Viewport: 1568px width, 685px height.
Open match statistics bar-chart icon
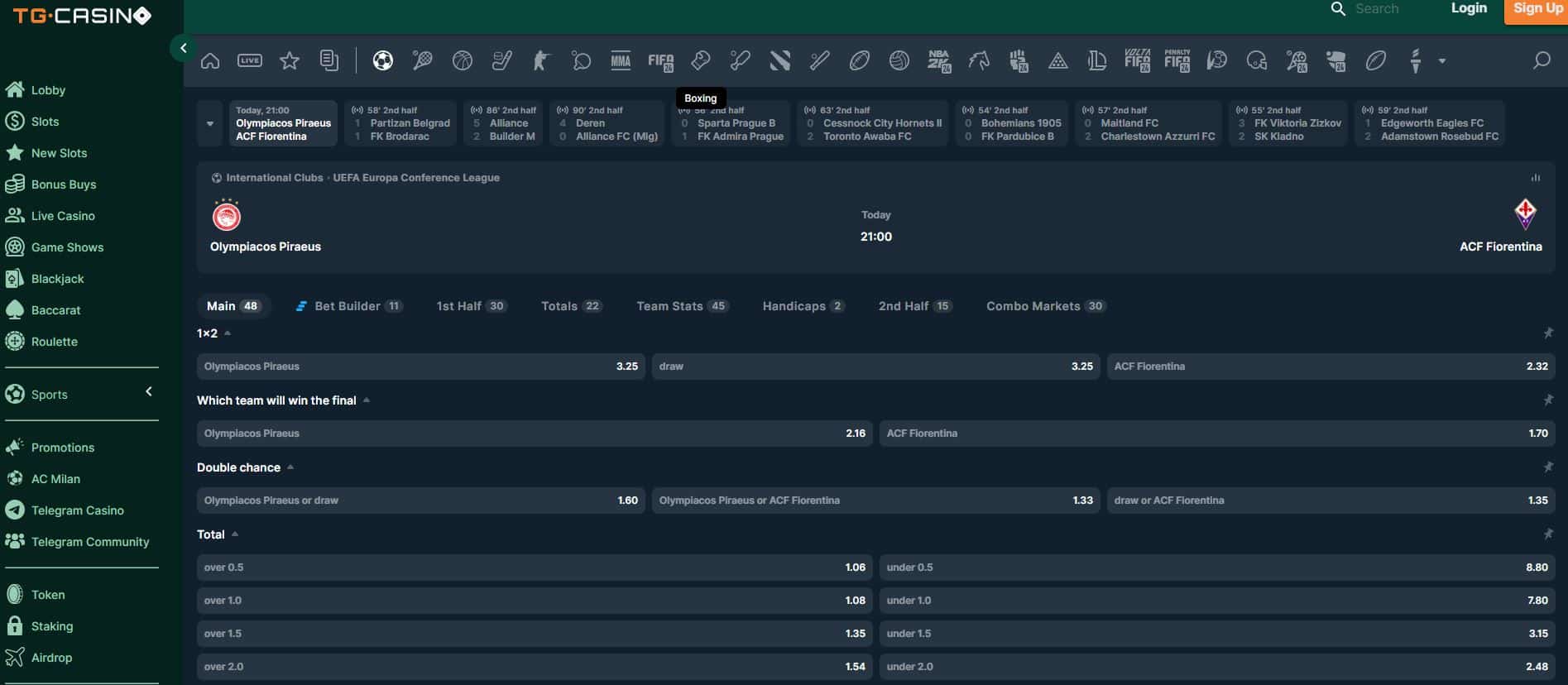click(x=1536, y=178)
